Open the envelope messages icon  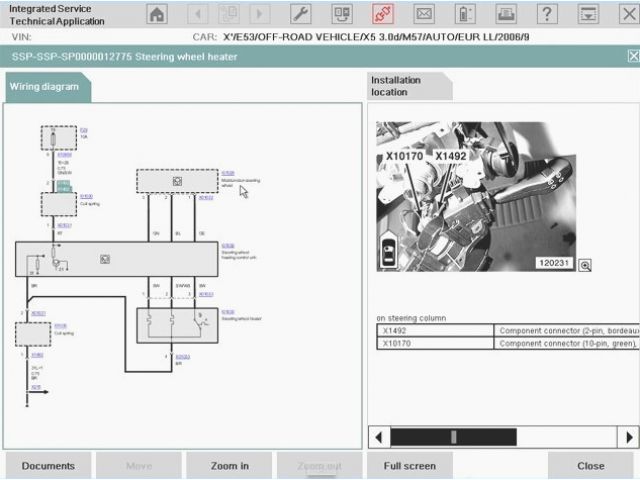pyautogui.click(x=424, y=14)
